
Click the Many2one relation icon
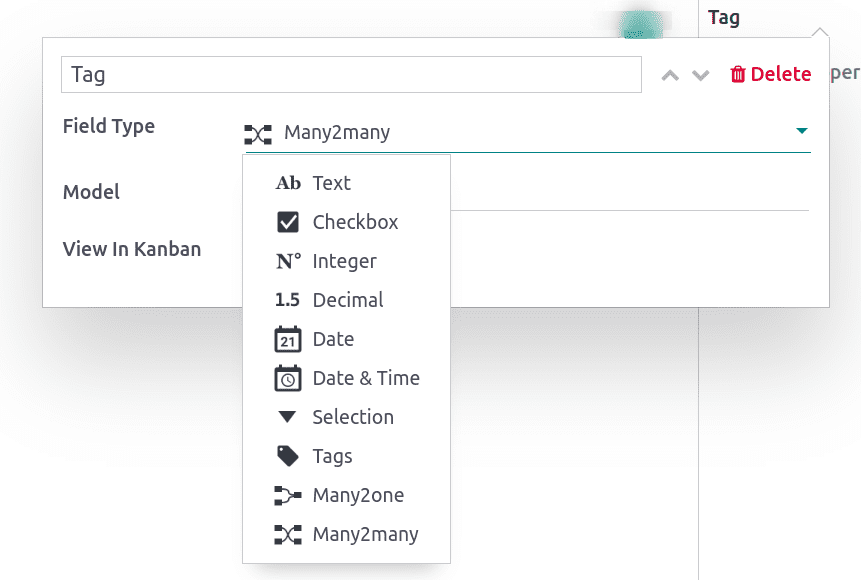click(x=288, y=495)
